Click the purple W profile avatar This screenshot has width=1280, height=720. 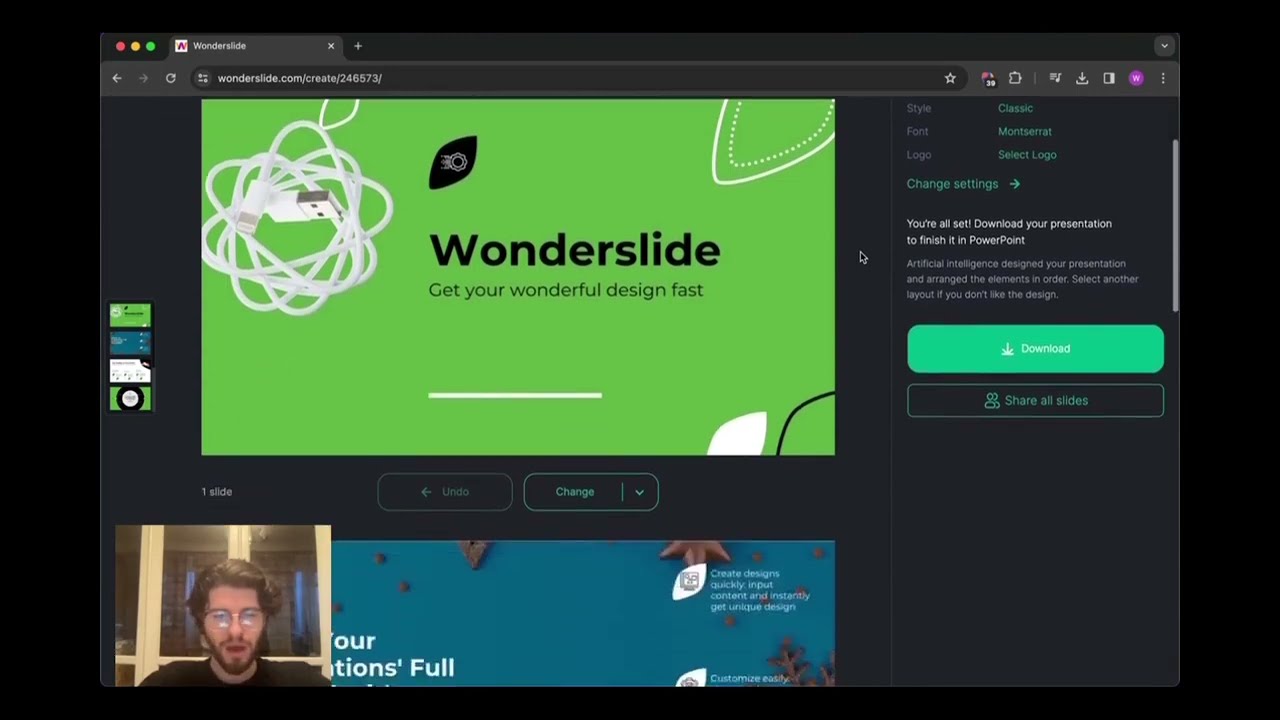1136,78
